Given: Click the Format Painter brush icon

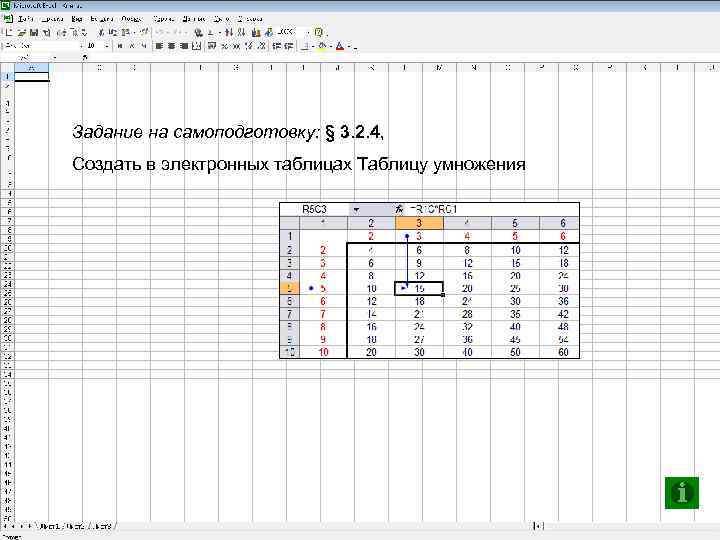Looking at the screenshot, I should (x=145, y=33).
